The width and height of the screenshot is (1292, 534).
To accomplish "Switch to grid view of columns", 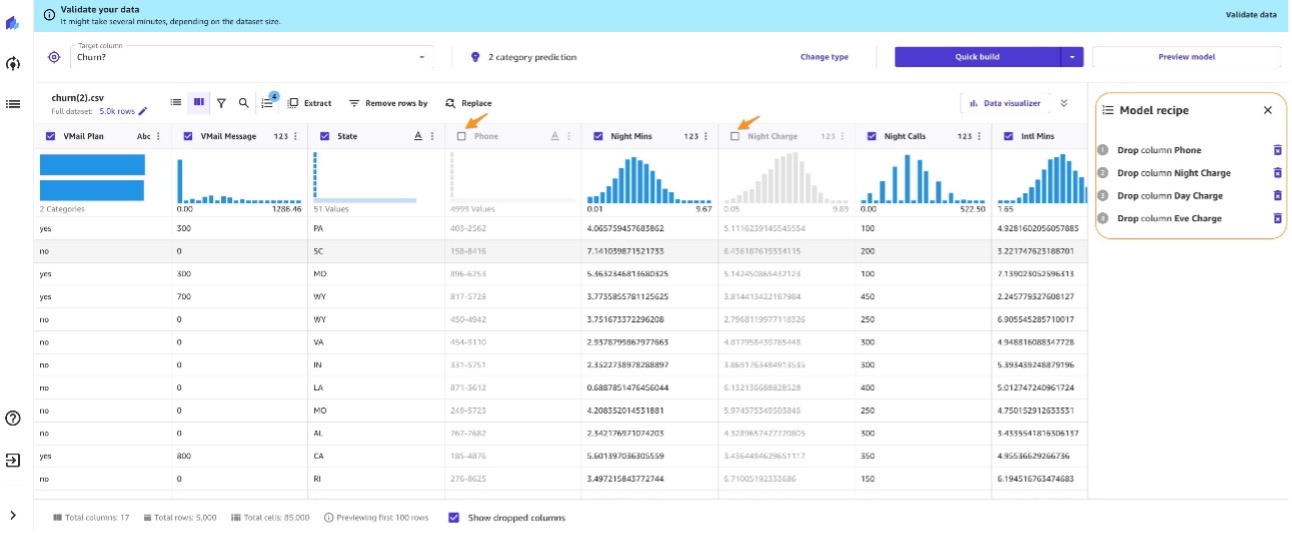I will coord(199,102).
